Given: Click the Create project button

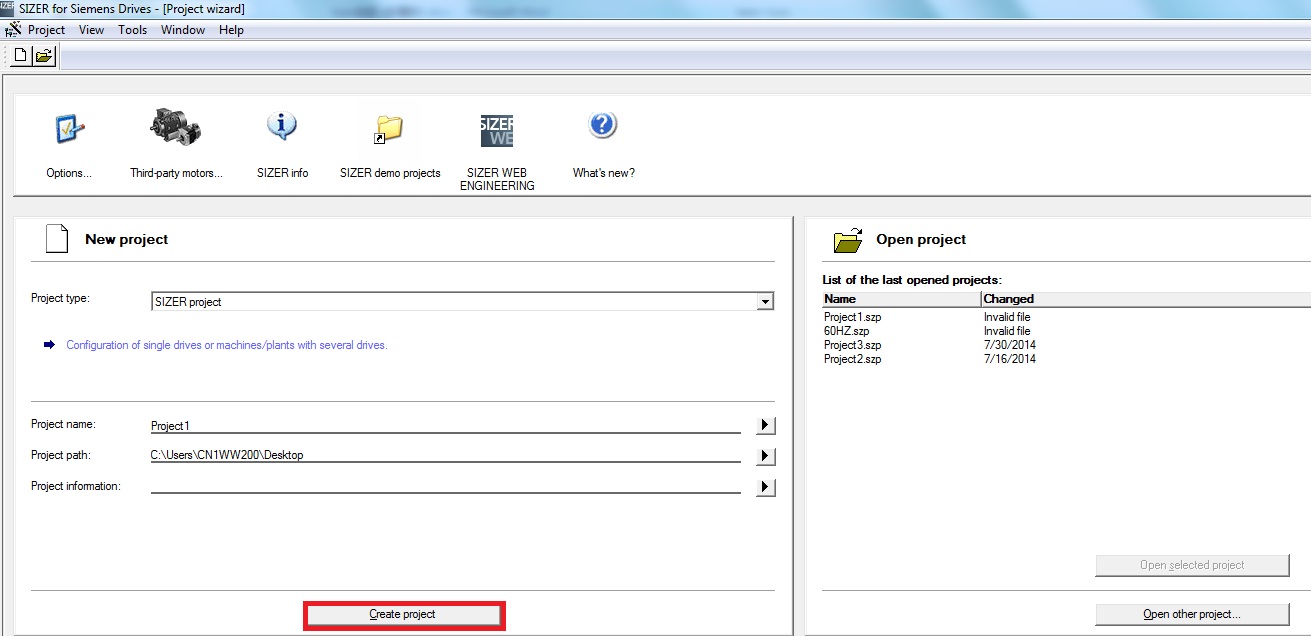Looking at the screenshot, I should pyautogui.click(x=404, y=614).
